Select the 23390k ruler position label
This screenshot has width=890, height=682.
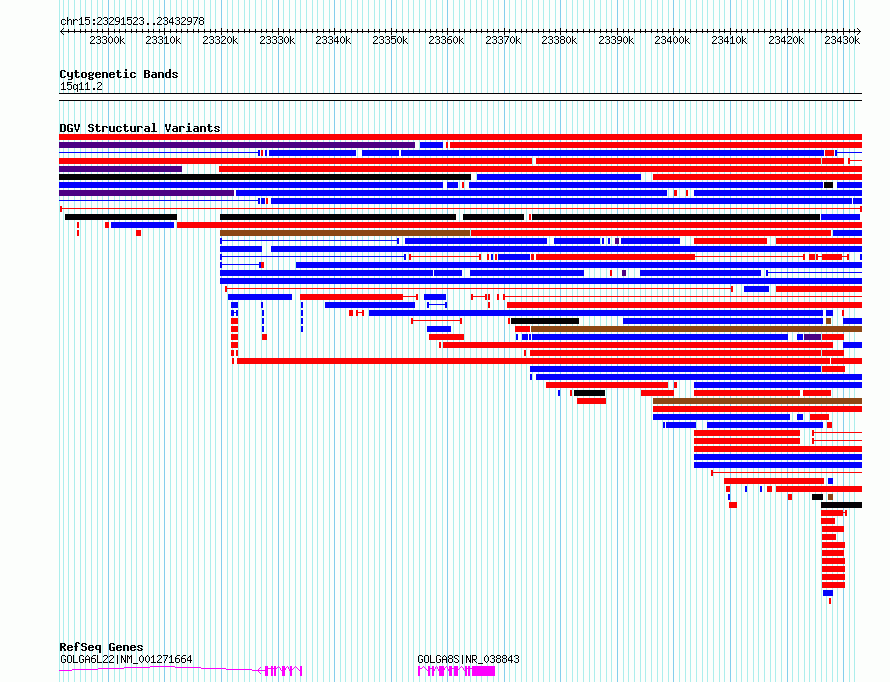[616, 40]
